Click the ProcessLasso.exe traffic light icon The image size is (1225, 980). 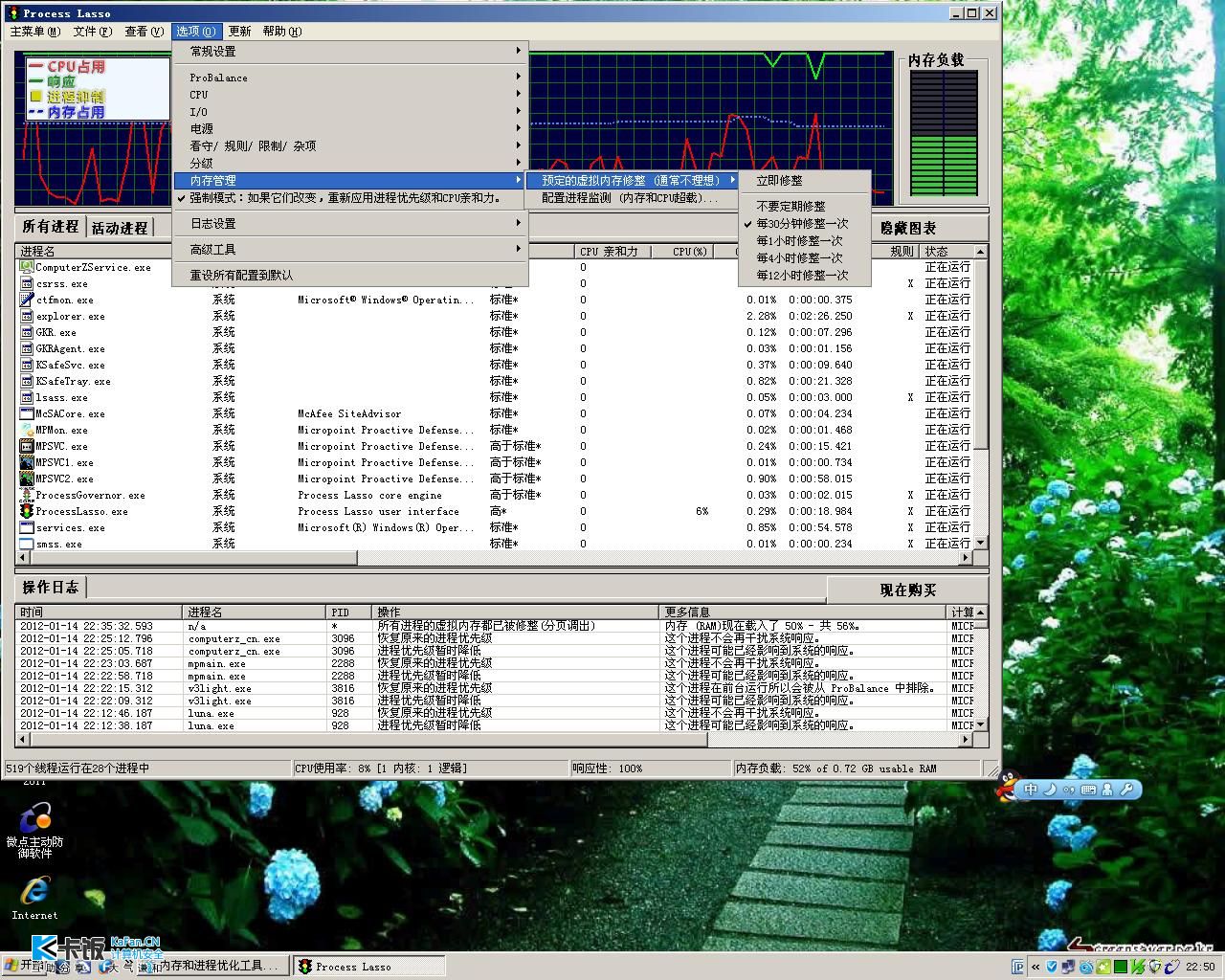click(27, 511)
